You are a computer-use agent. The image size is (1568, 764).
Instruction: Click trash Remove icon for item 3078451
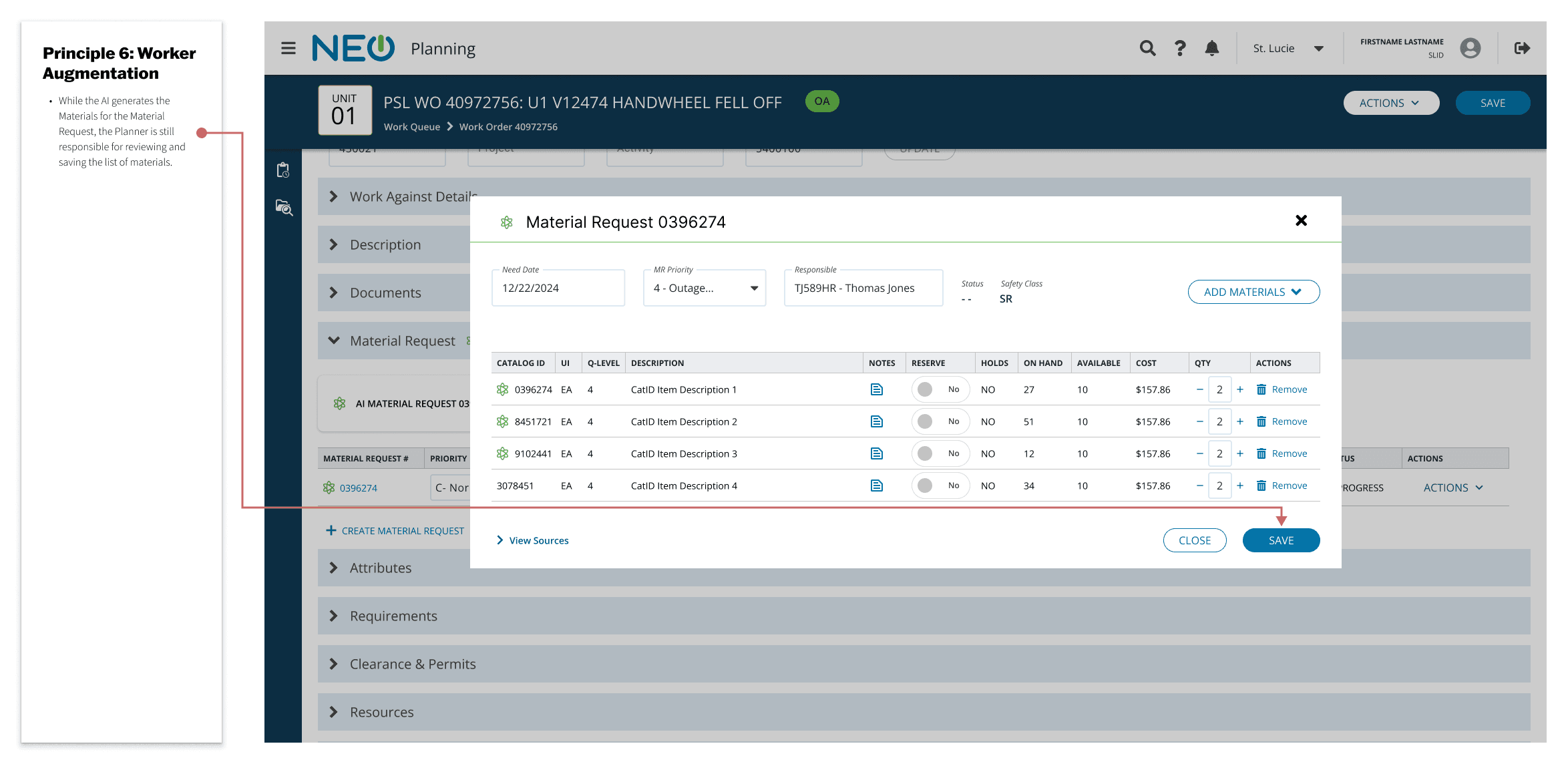point(1261,486)
